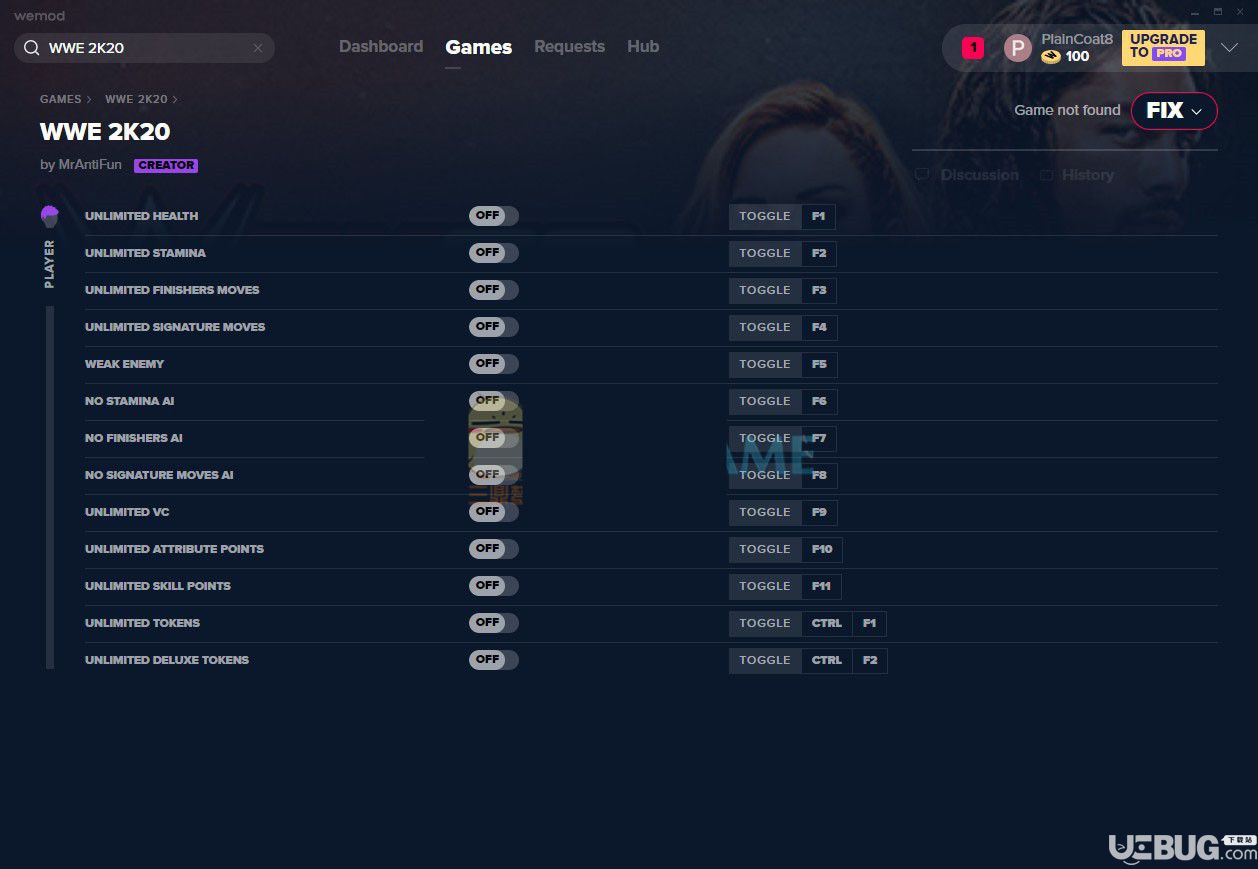The width and height of the screenshot is (1258, 869).
Task: Change the F3 hotkey for Finishers Moves
Action: 819,290
